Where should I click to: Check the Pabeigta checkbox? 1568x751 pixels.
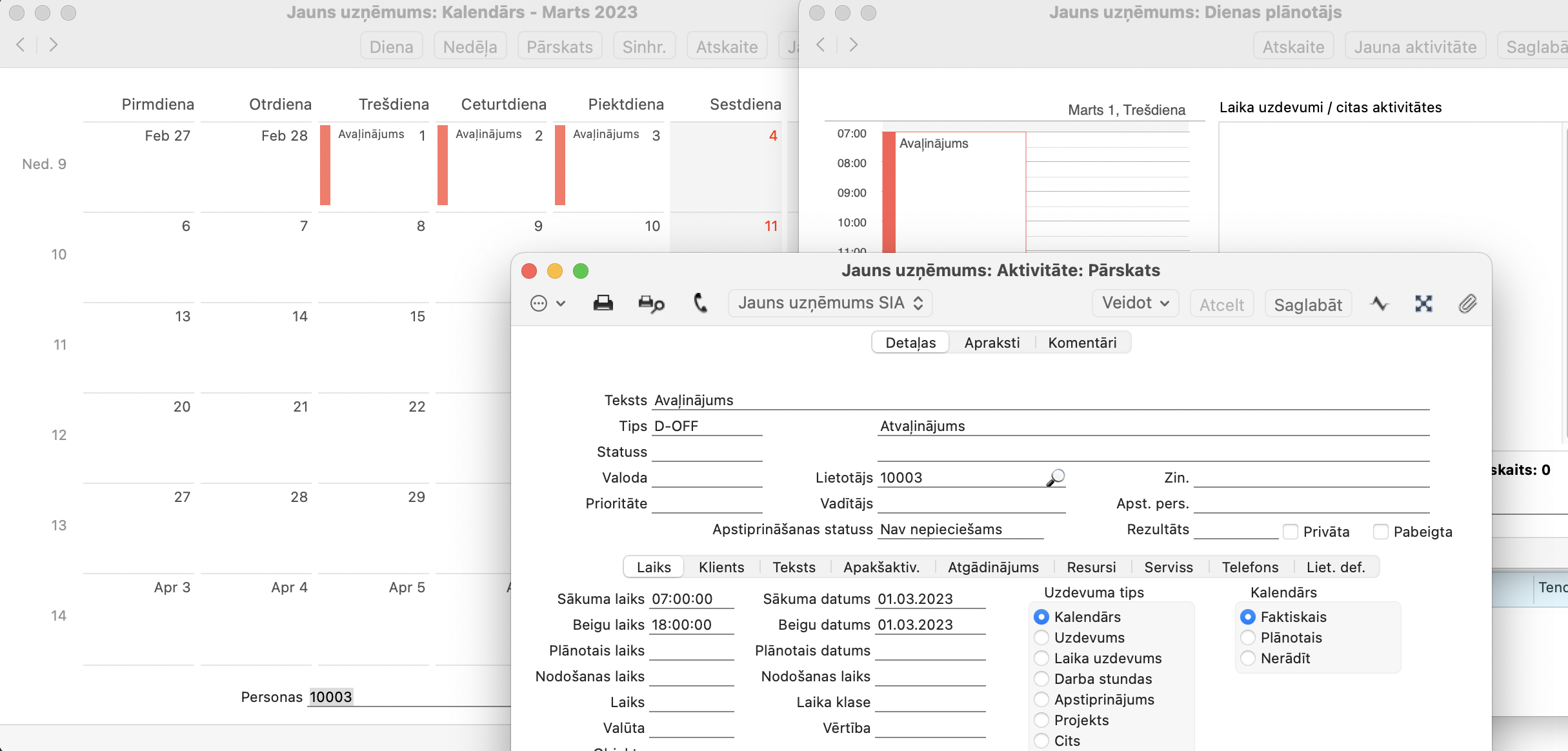coord(1381,532)
